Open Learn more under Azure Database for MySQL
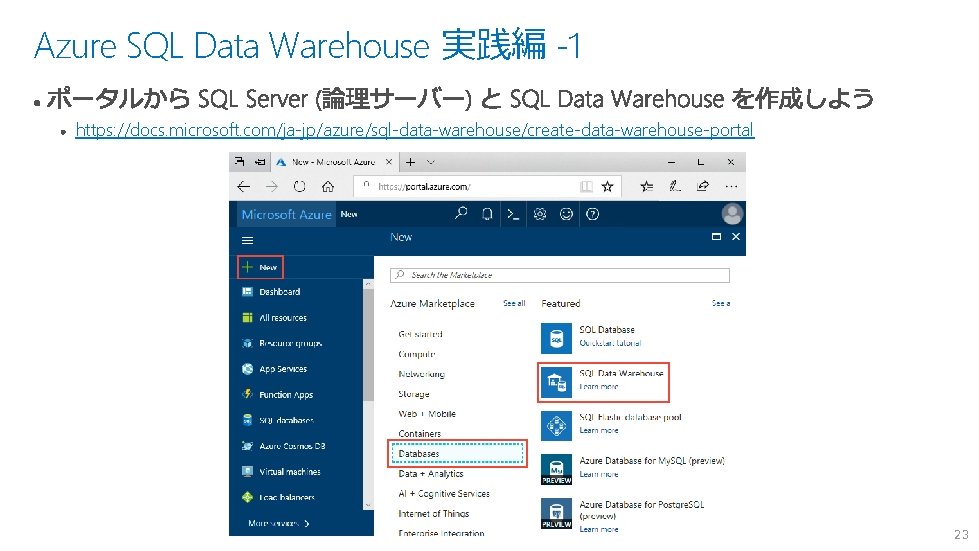979x551 pixels. 599,474
